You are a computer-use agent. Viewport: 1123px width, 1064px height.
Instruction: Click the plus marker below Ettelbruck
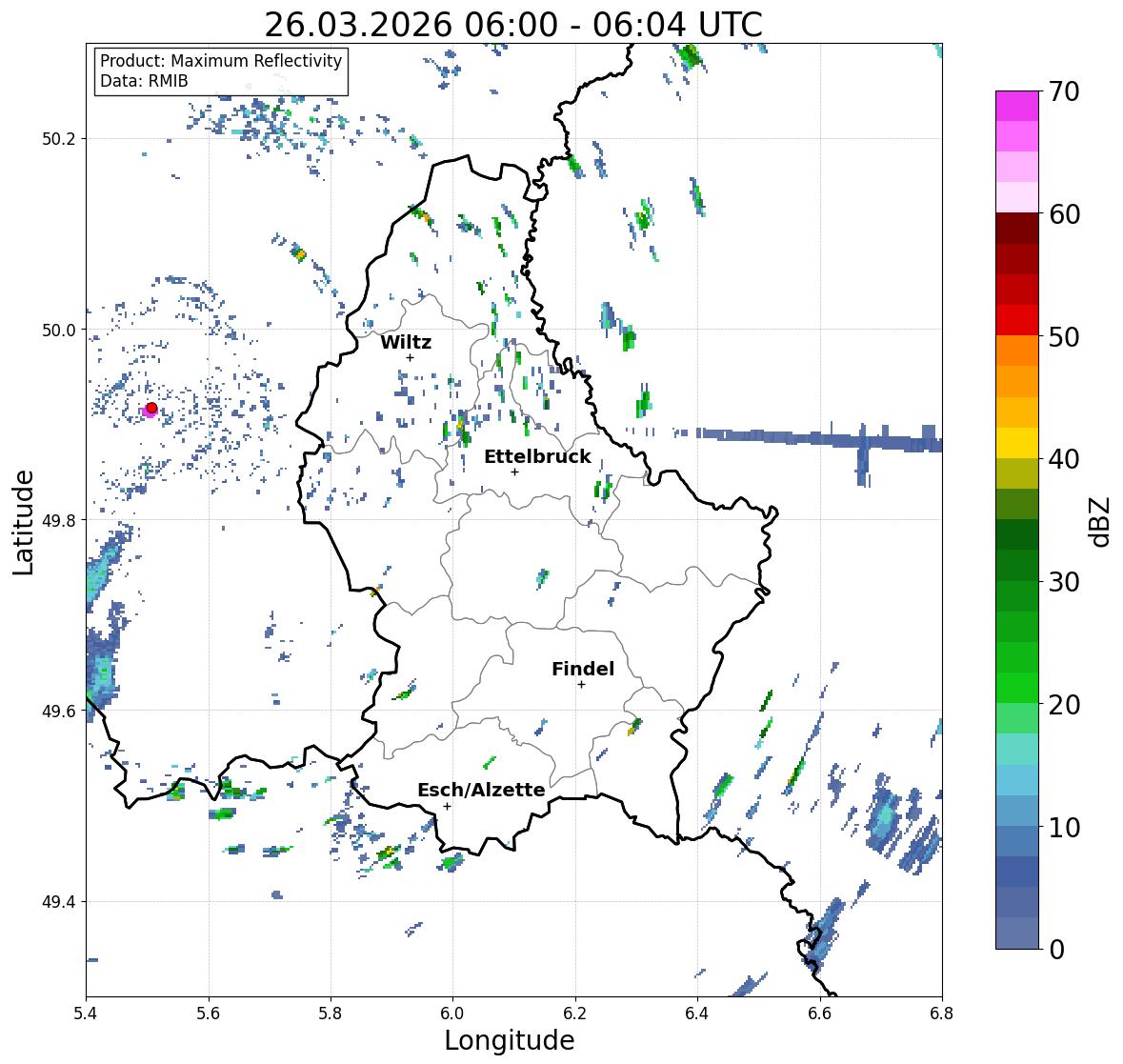click(x=514, y=472)
